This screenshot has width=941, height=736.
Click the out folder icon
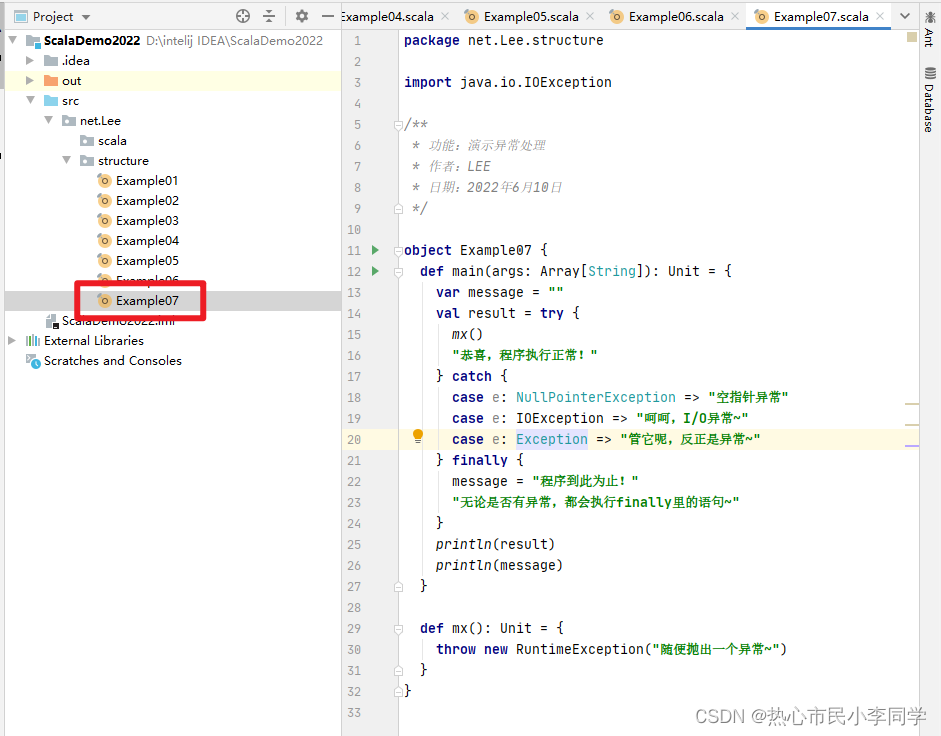(51, 80)
